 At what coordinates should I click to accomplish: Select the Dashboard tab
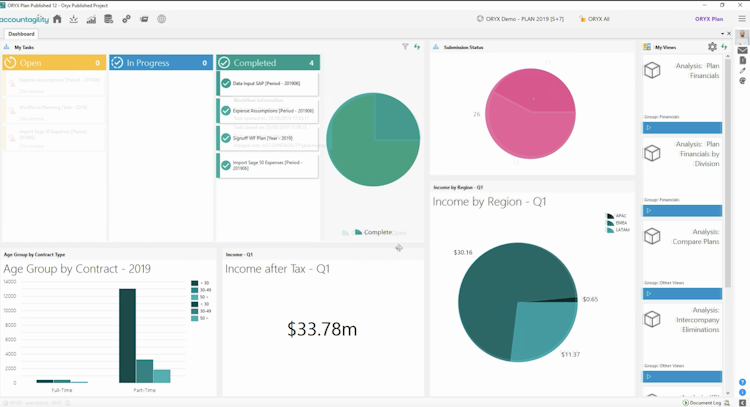click(21, 34)
